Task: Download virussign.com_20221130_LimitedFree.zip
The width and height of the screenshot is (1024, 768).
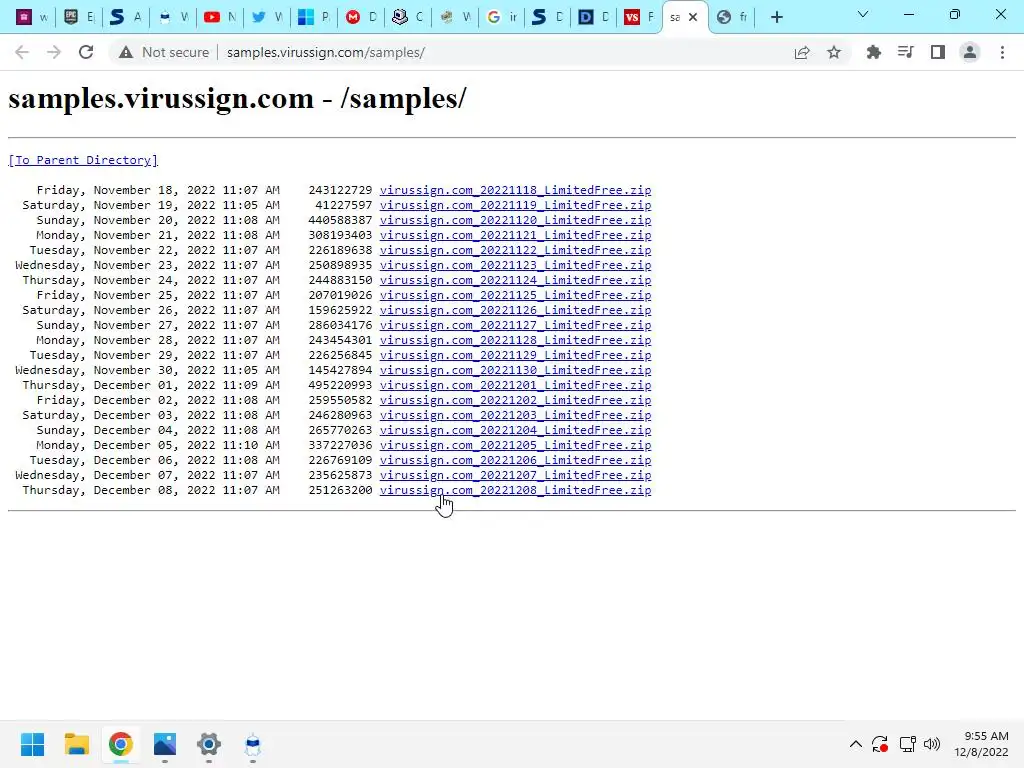Action: (515, 370)
